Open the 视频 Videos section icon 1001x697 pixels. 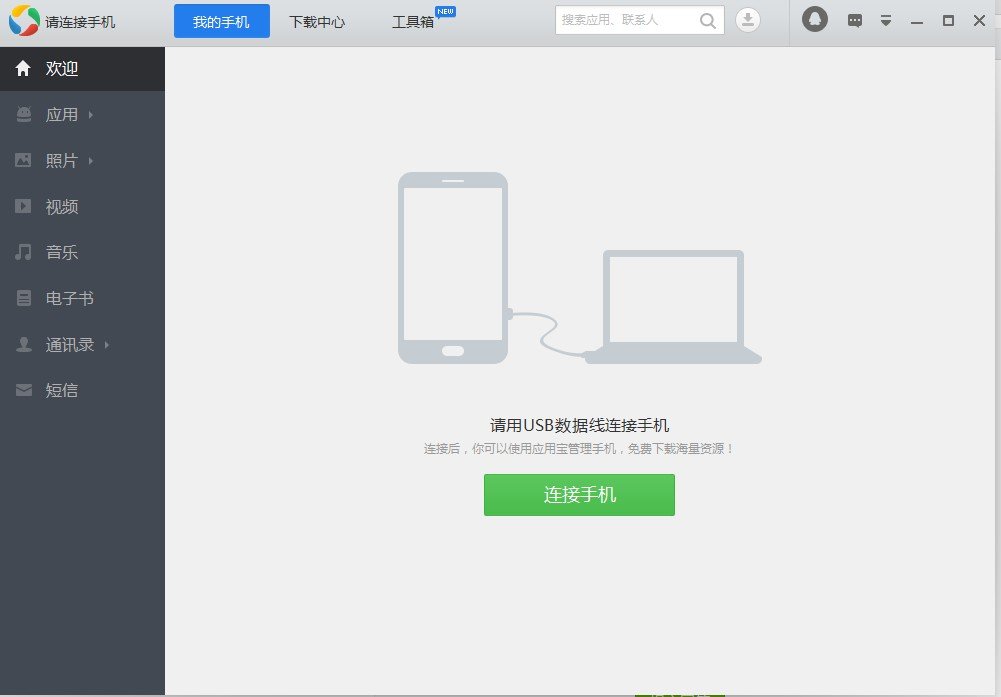tap(23, 206)
